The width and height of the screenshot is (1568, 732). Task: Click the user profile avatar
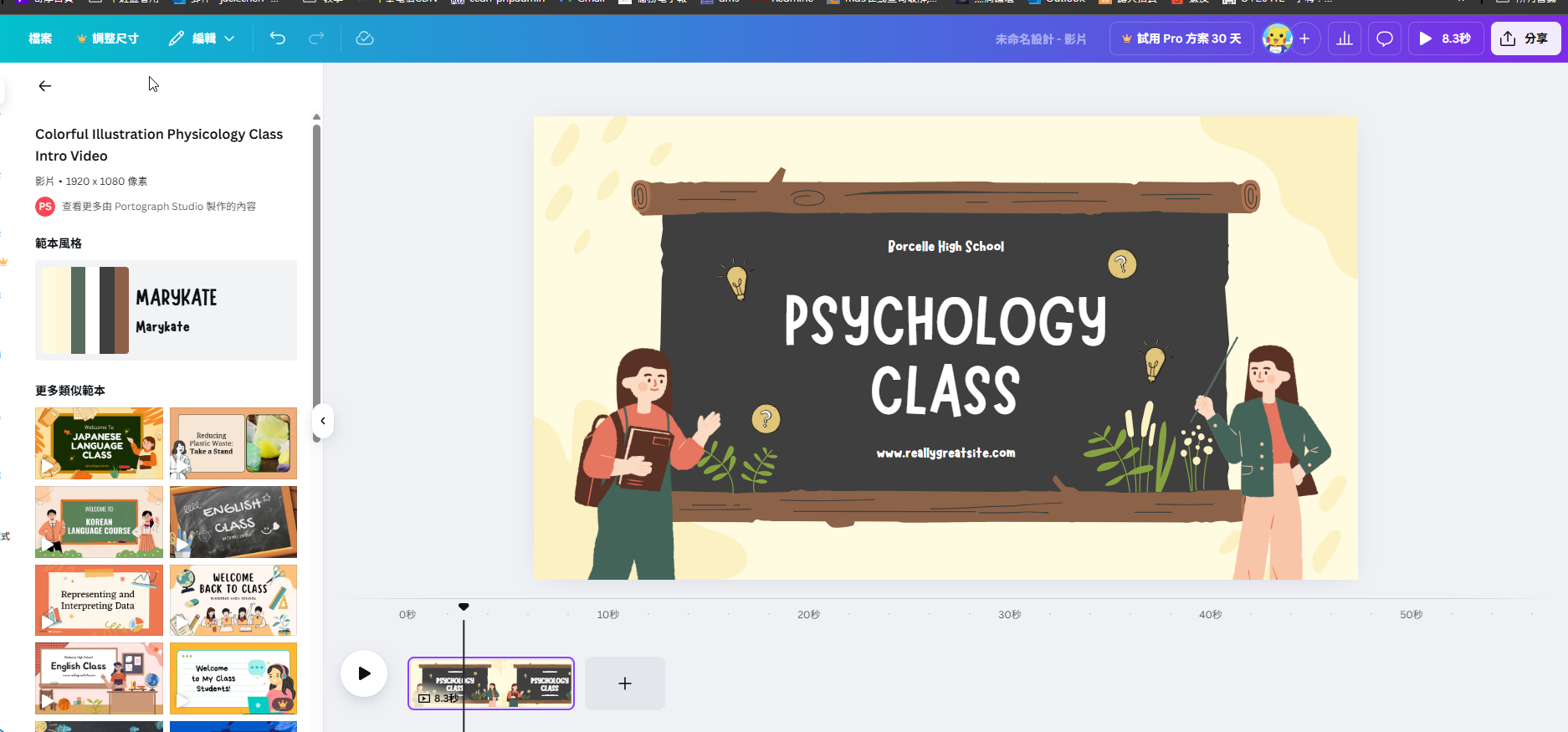tap(1276, 38)
